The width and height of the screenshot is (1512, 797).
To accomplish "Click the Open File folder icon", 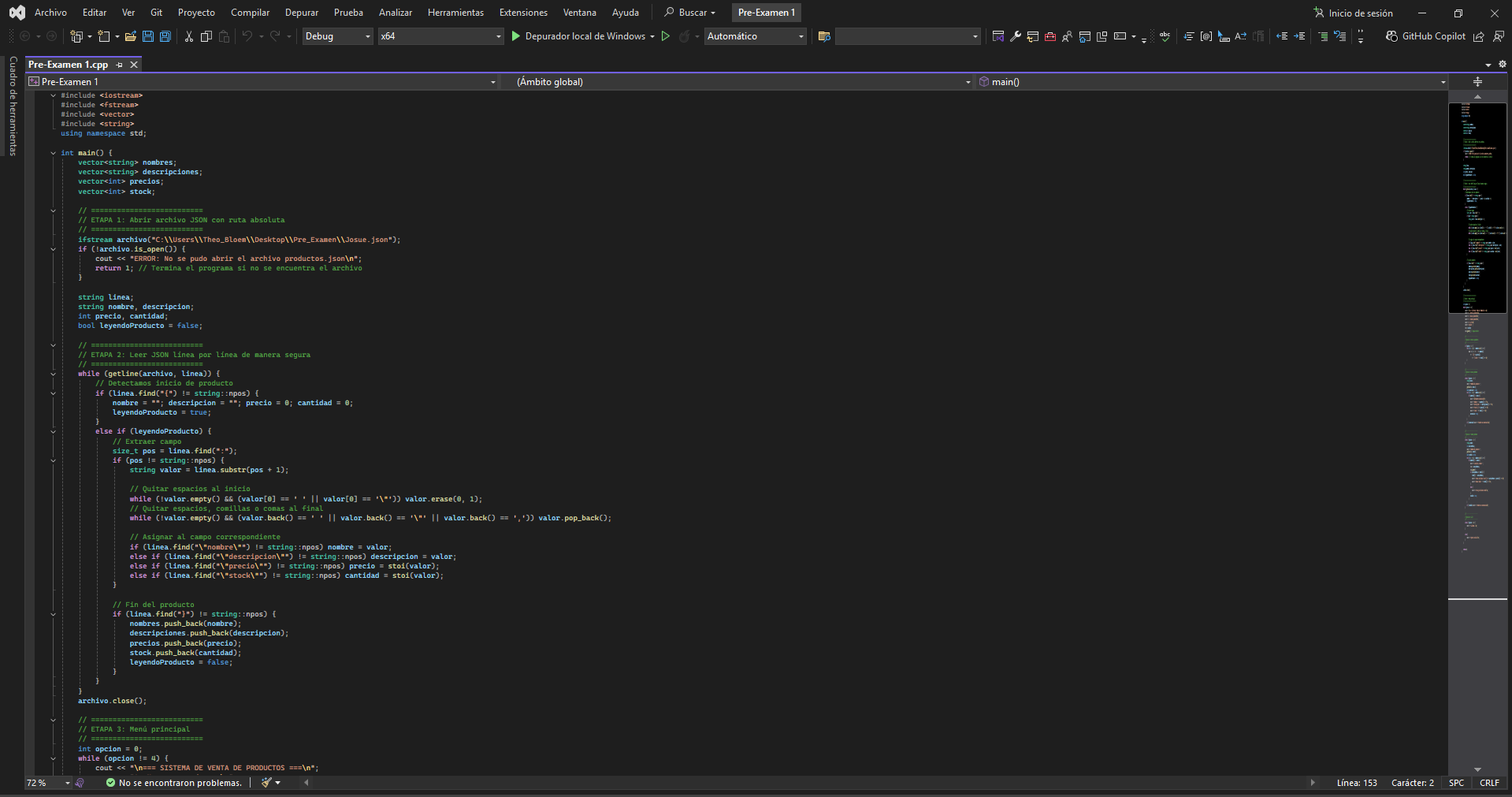I will pyautogui.click(x=131, y=36).
